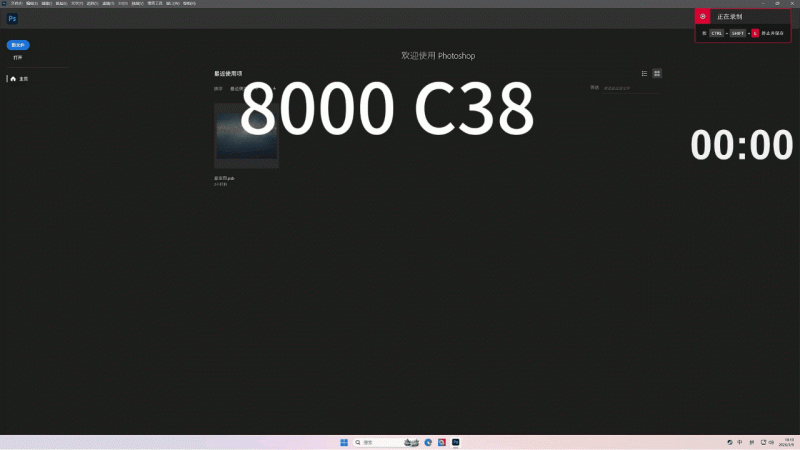Open the Windows Start menu
800x450 pixels.
click(344, 442)
